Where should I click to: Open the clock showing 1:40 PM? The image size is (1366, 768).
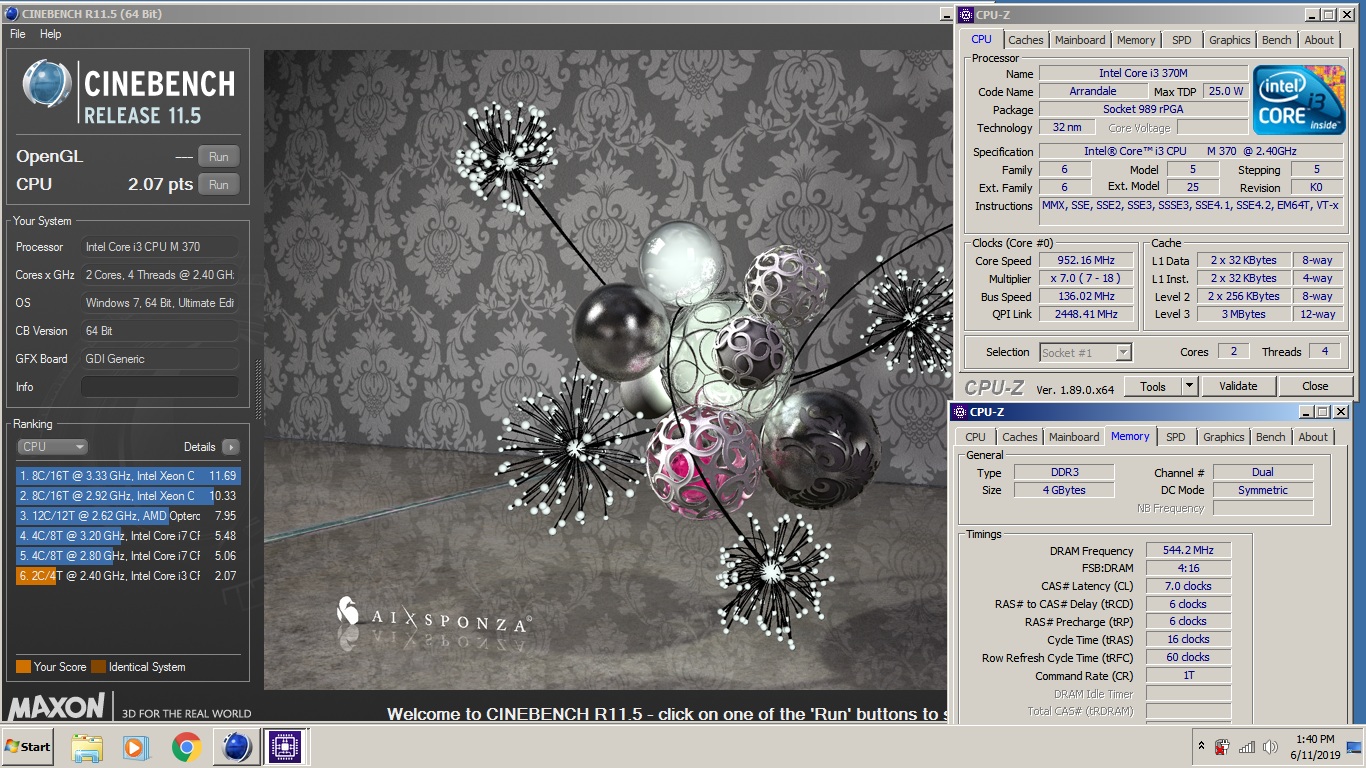click(1315, 747)
